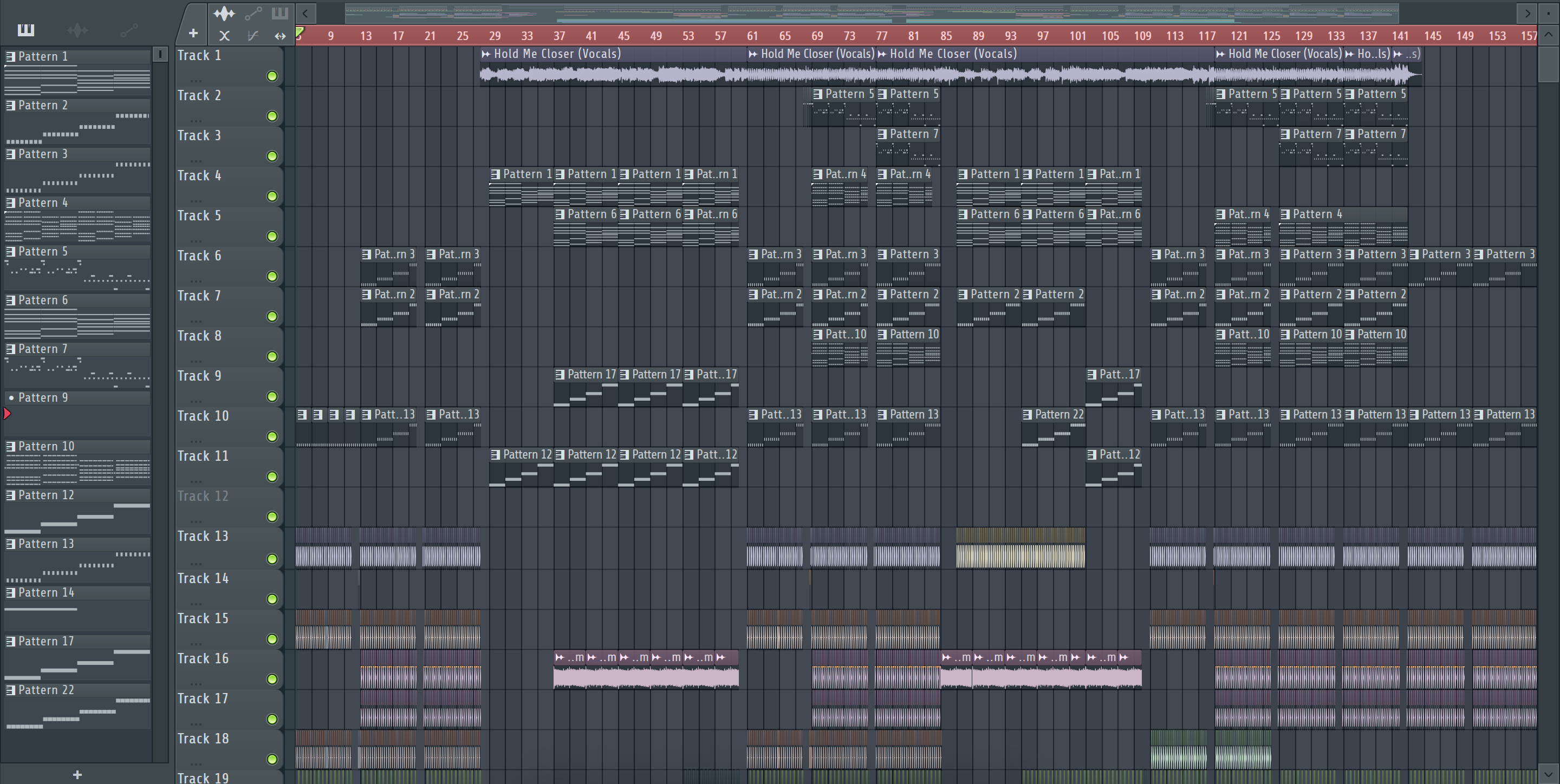The width and height of the screenshot is (1560, 784).
Task: Click the Pattern 5 piano icon in picker
Action: tap(10, 252)
